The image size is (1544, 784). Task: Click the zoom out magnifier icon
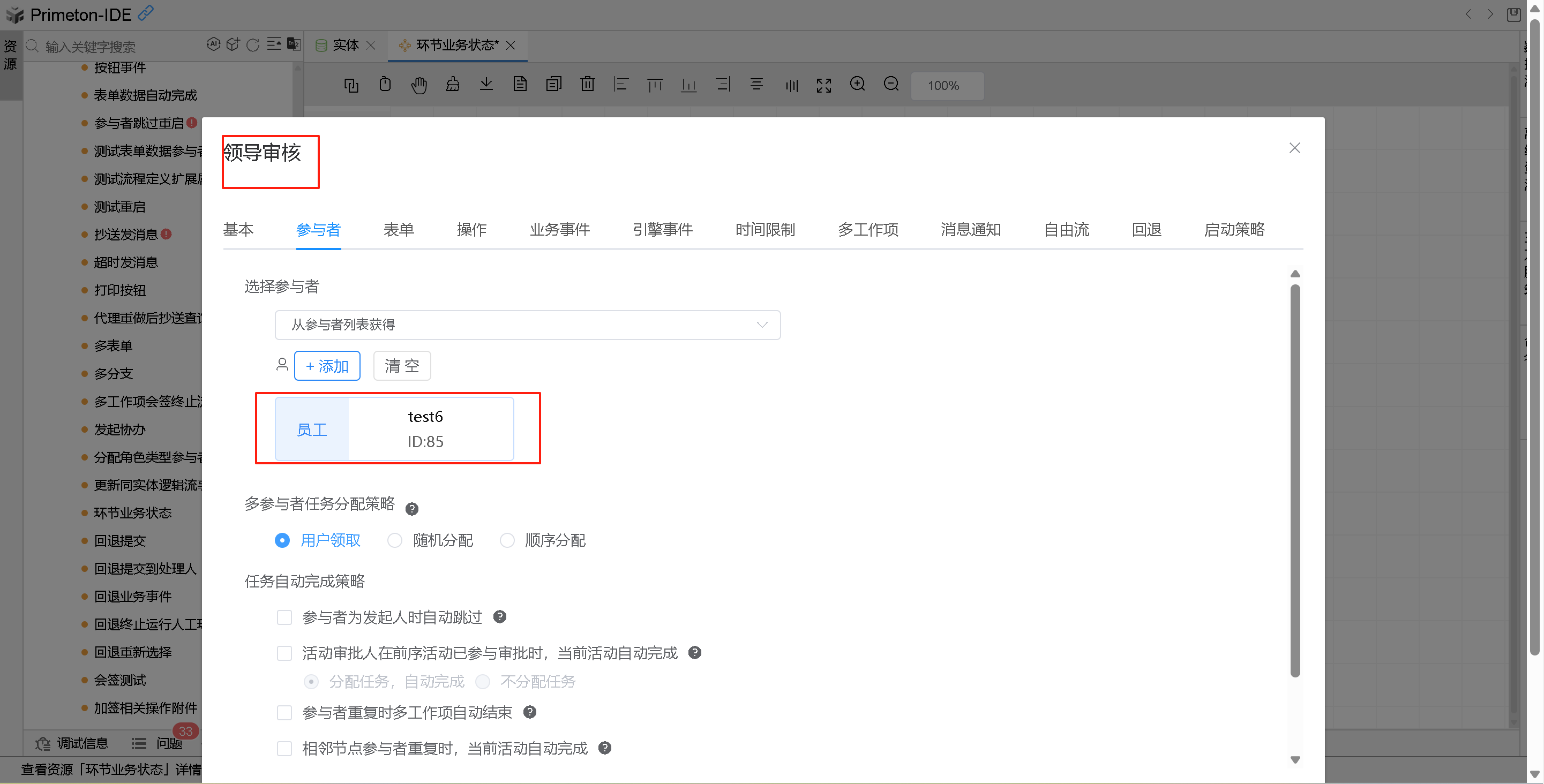891,85
